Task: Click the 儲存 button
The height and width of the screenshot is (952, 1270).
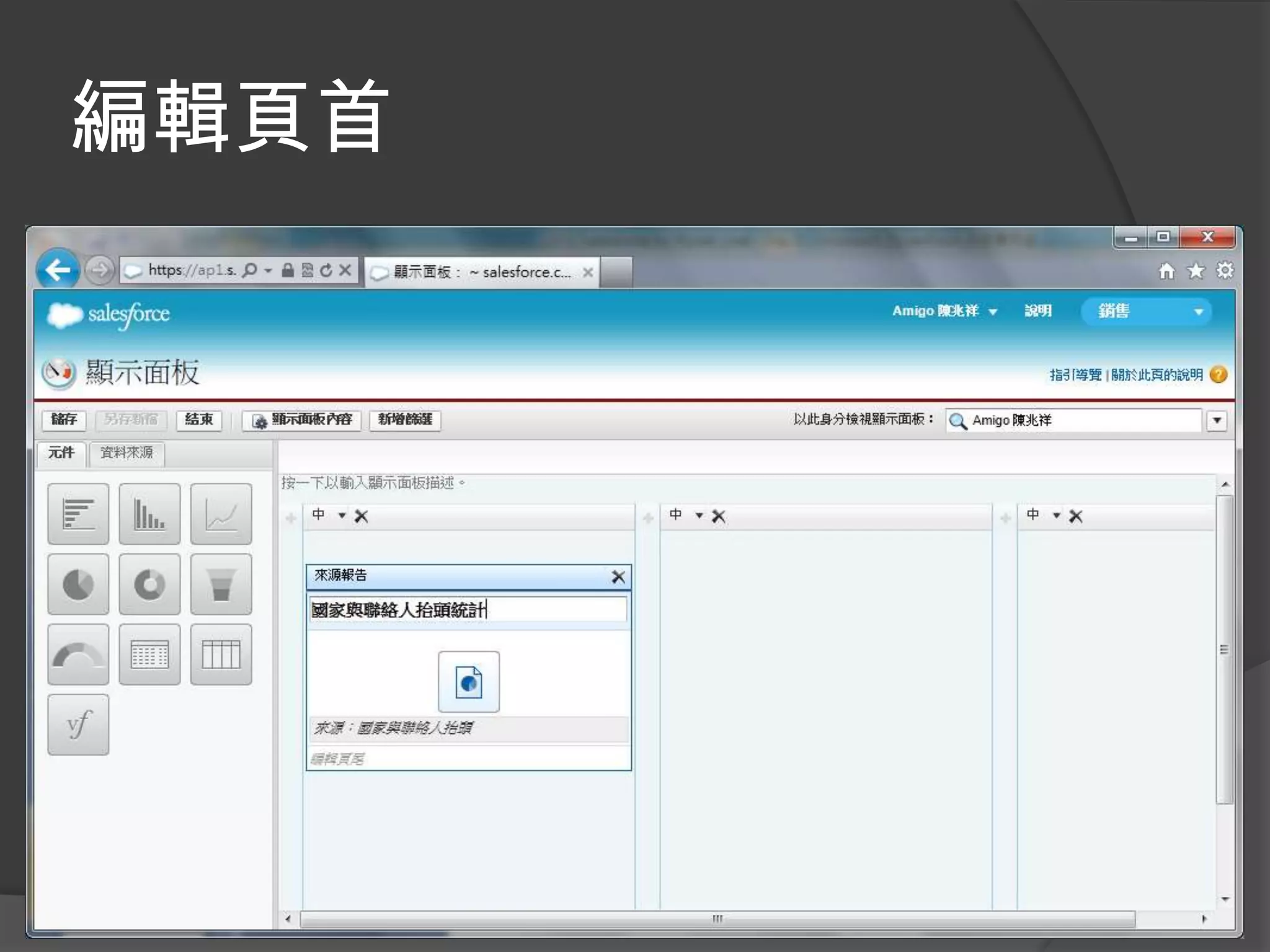Action: coord(64,420)
